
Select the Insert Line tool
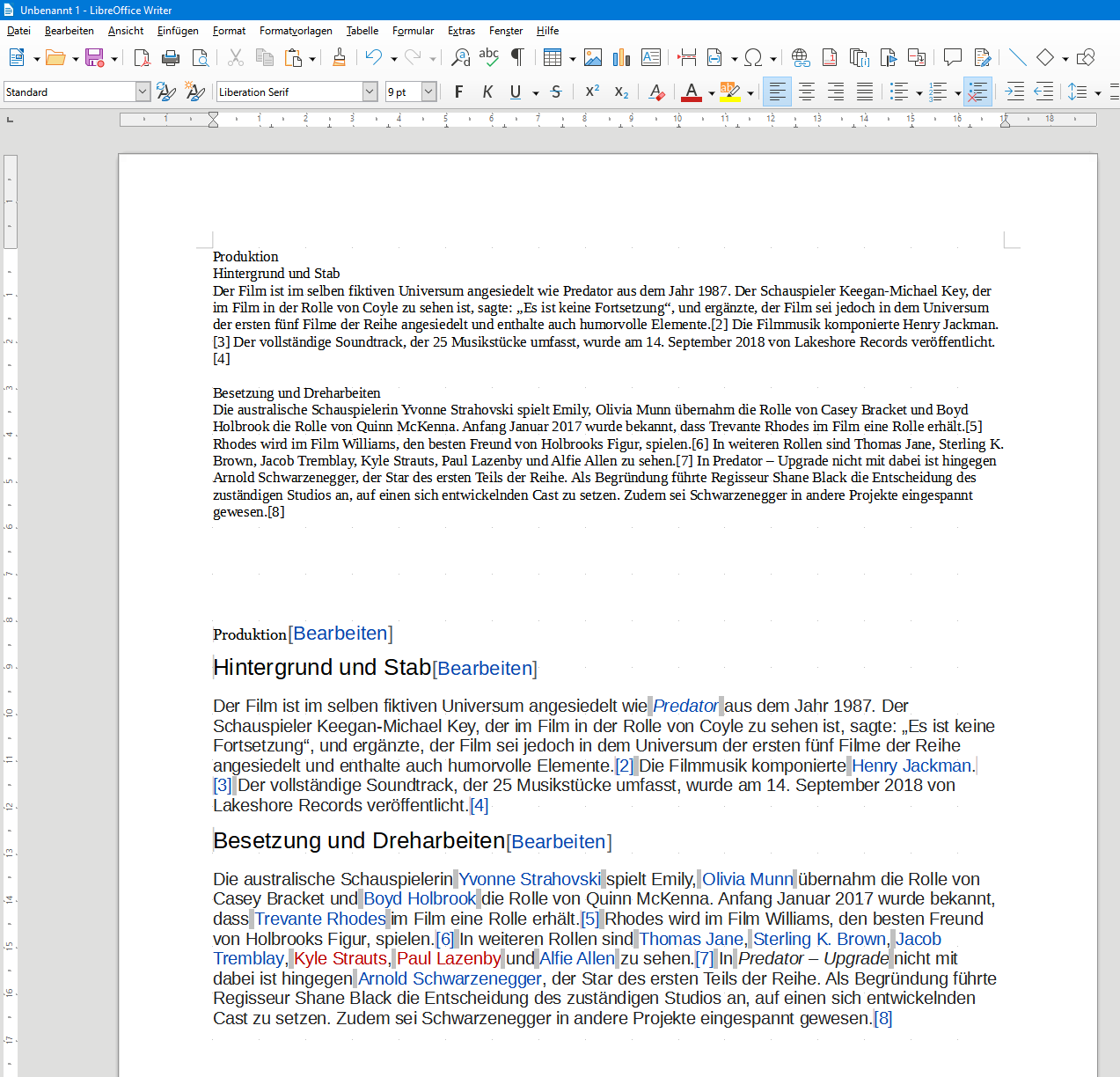(1018, 58)
